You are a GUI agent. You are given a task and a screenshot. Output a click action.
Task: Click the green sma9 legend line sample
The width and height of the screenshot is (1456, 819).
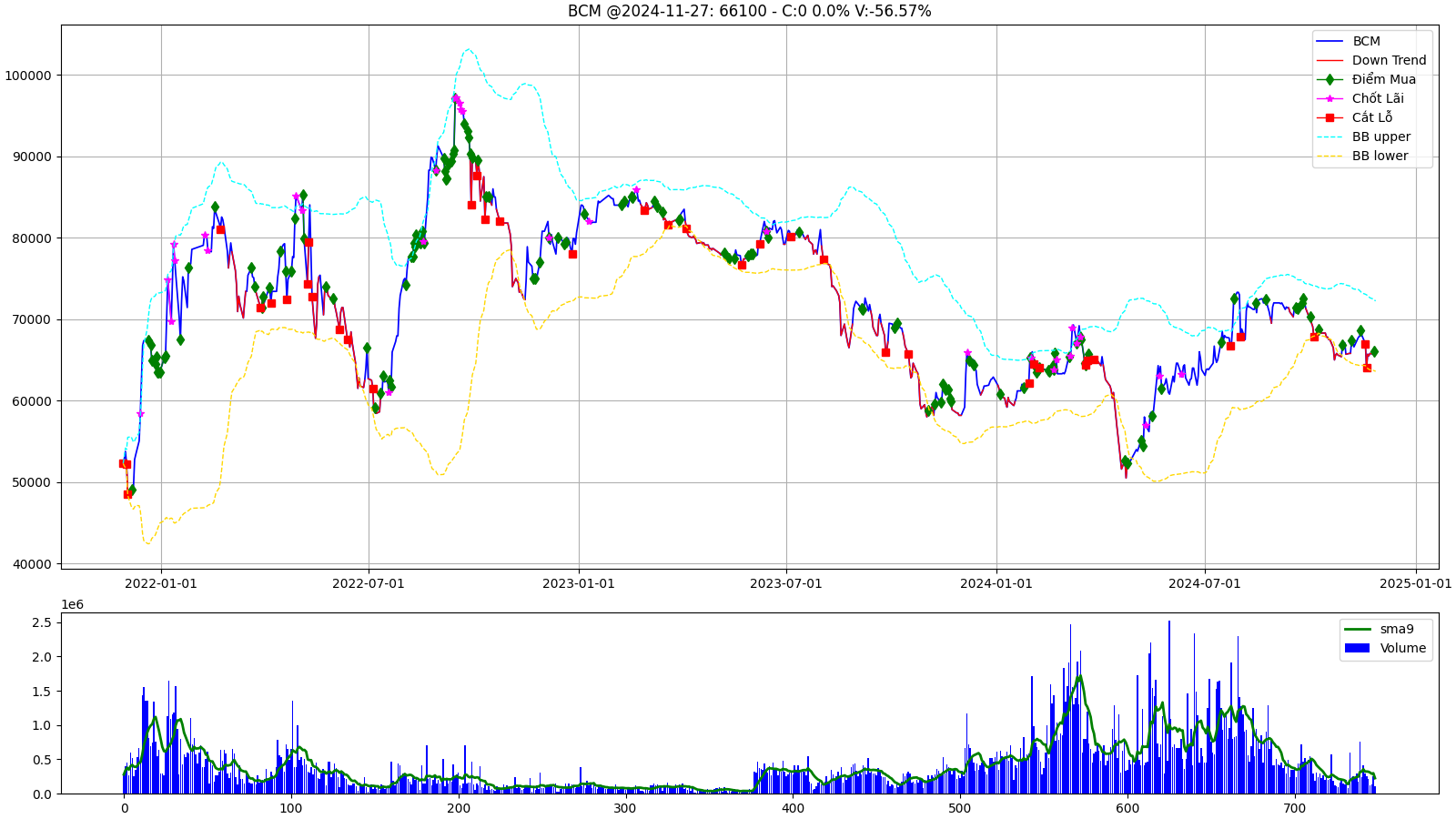[1357, 629]
